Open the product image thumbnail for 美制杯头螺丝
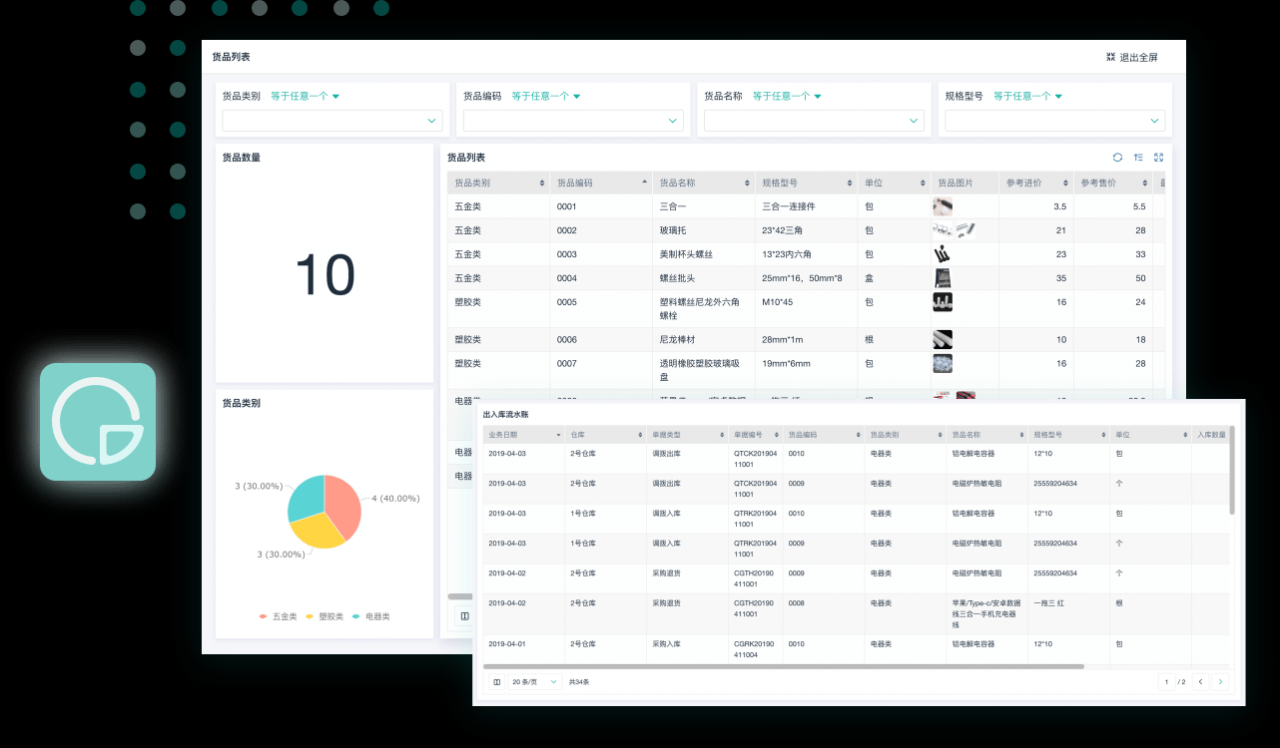 click(941, 254)
